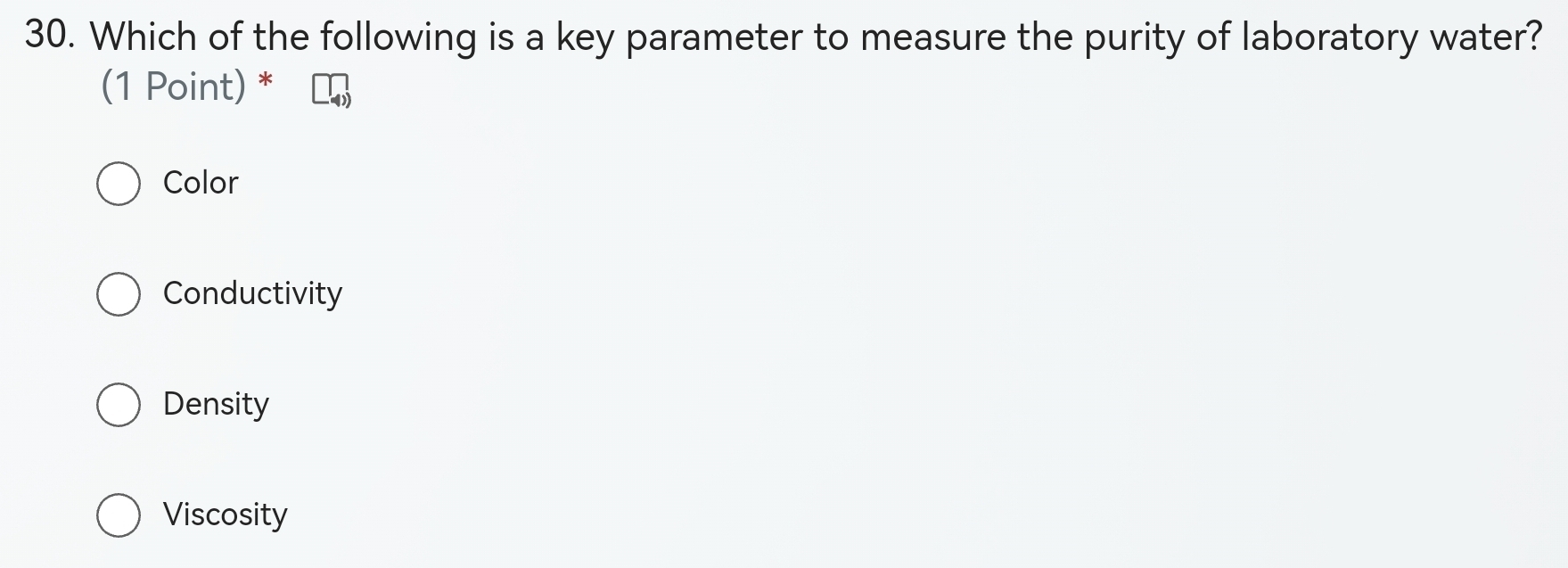This screenshot has height=568, width=1568.
Task: Click the red required asterisk
Action: click(264, 83)
